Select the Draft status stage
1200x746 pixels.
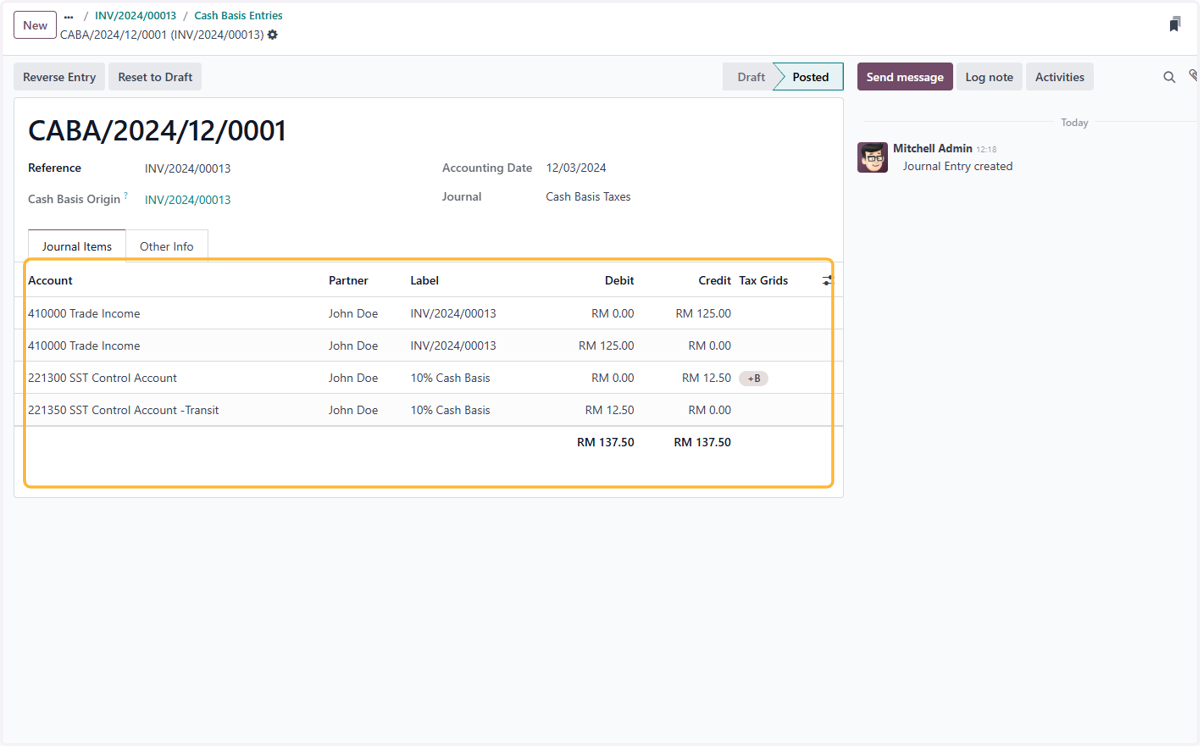(751, 77)
